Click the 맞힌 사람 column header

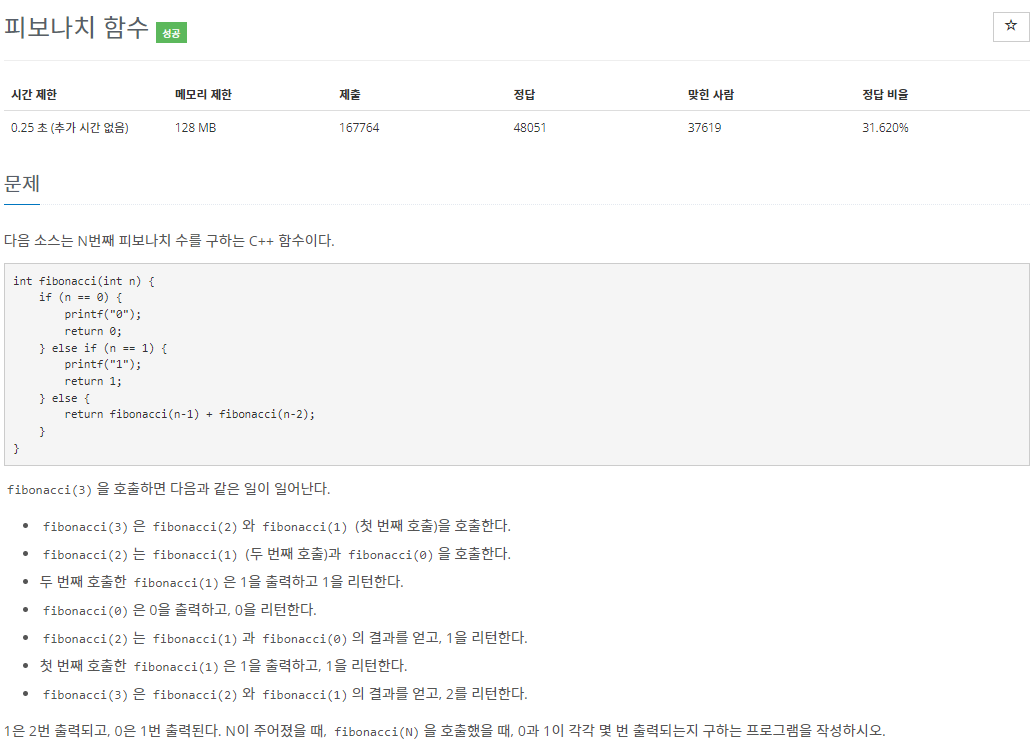[710, 94]
